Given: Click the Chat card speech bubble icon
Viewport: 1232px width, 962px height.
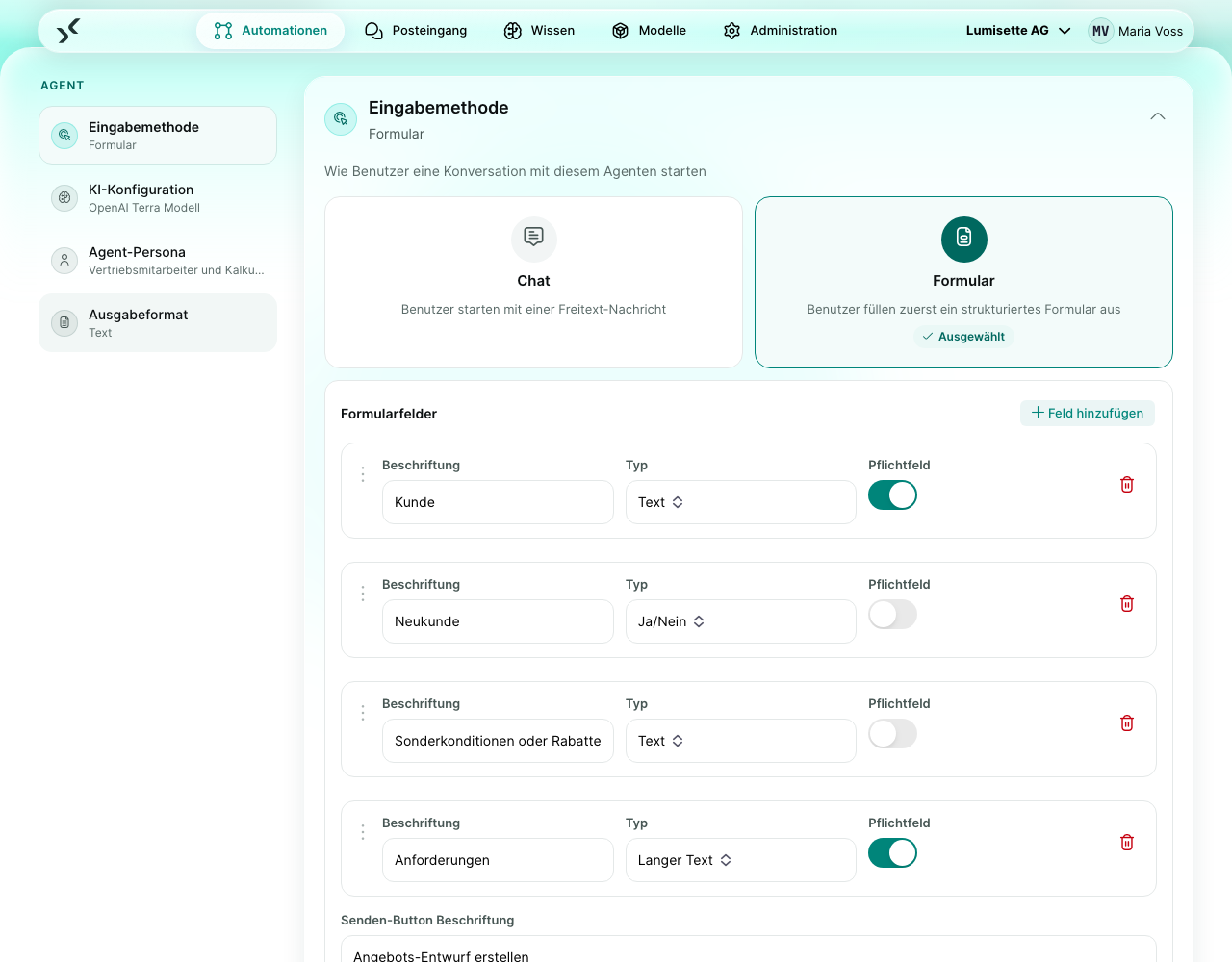Looking at the screenshot, I should [534, 239].
